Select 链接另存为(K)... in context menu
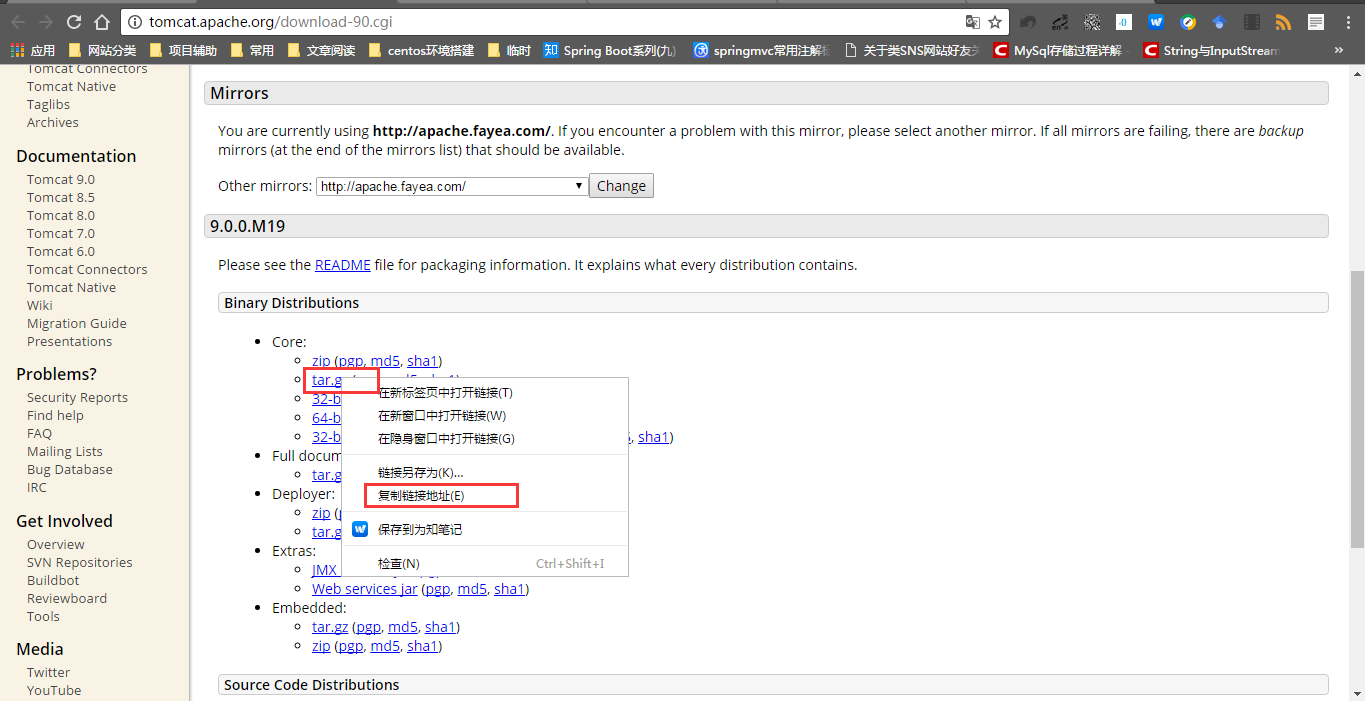This screenshot has height=701, width=1365. point(485,473)
